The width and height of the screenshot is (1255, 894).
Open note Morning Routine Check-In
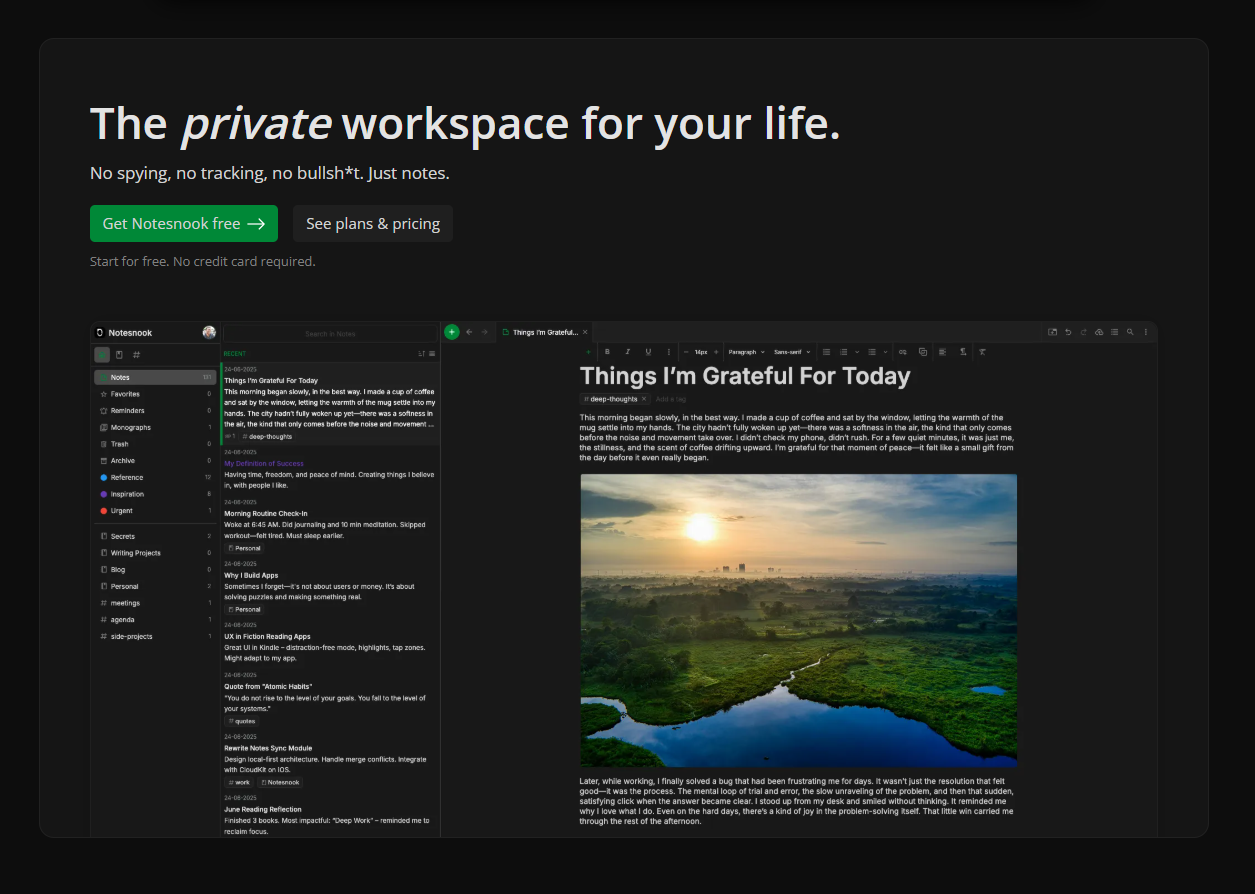330,525
